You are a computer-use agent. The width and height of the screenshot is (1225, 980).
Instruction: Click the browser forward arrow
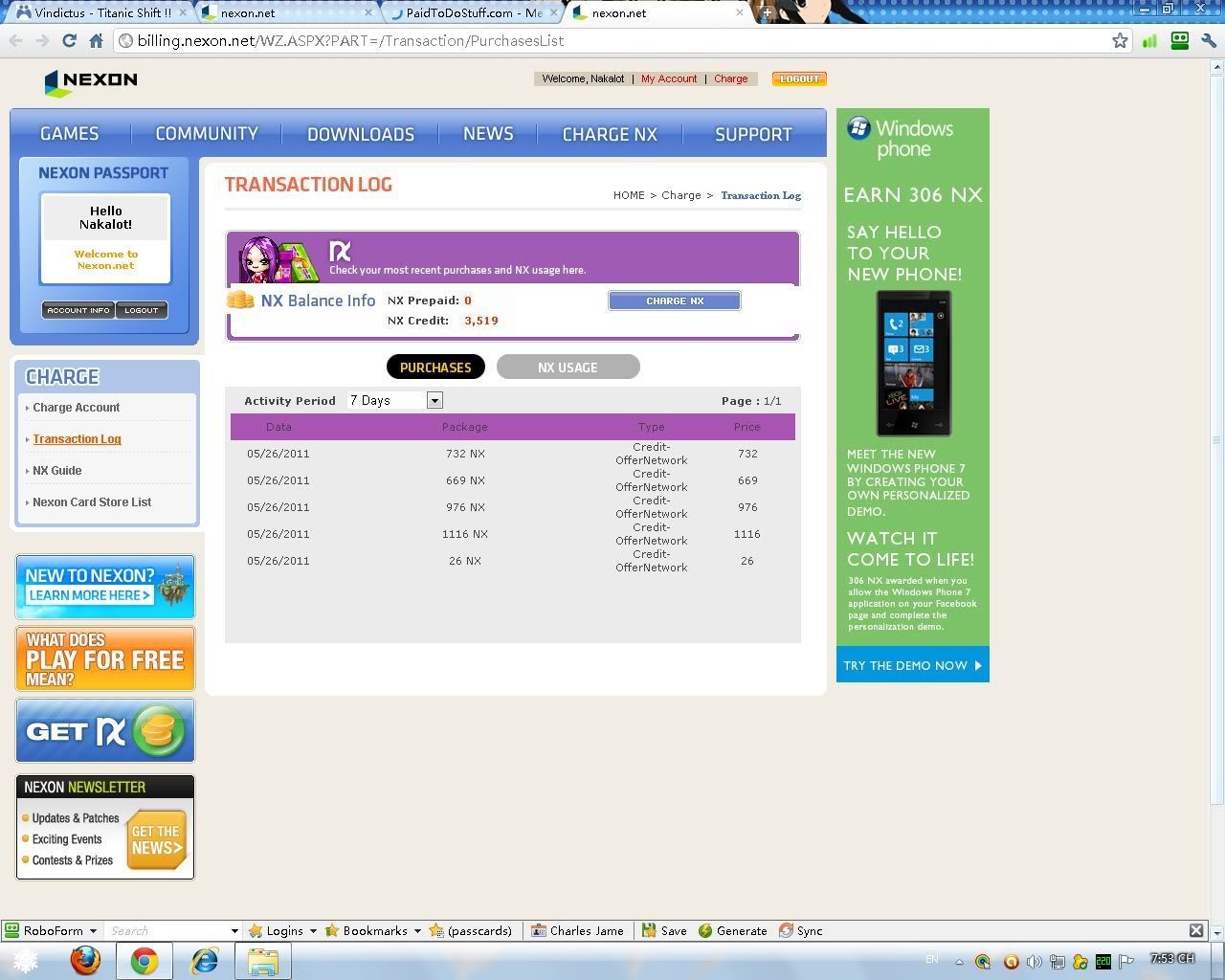42,40
